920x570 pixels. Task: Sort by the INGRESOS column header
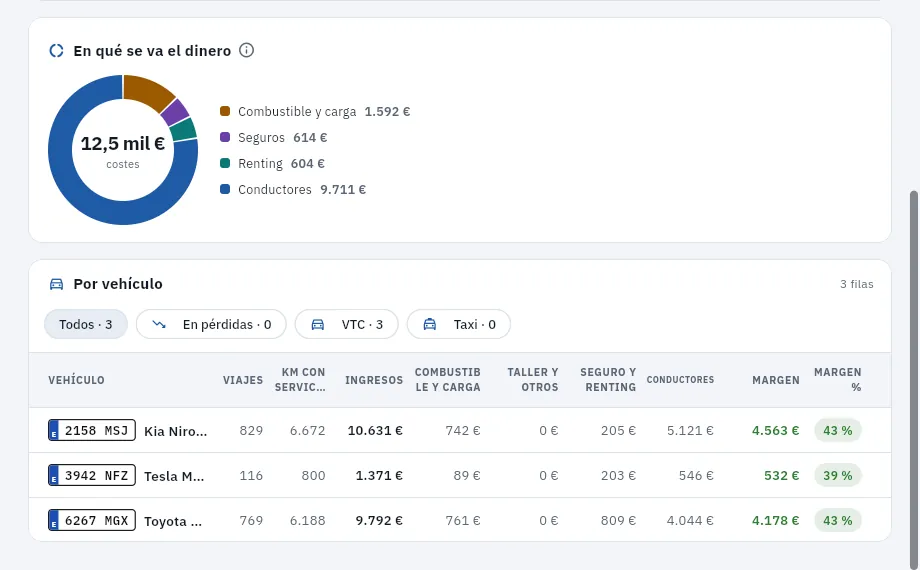pyautogui.click(x=374, y=380)
